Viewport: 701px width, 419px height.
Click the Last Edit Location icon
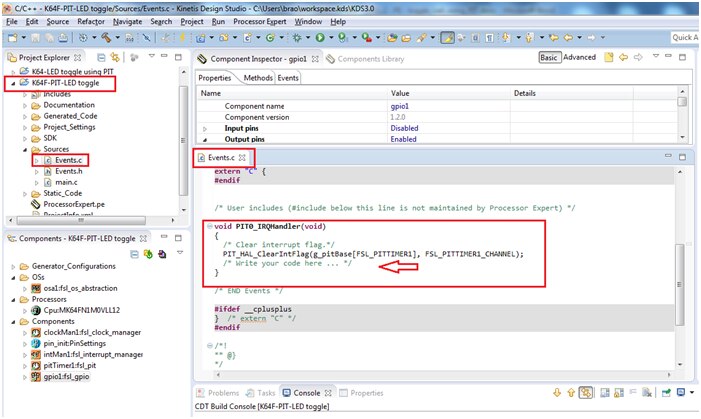tap(554, 38)
